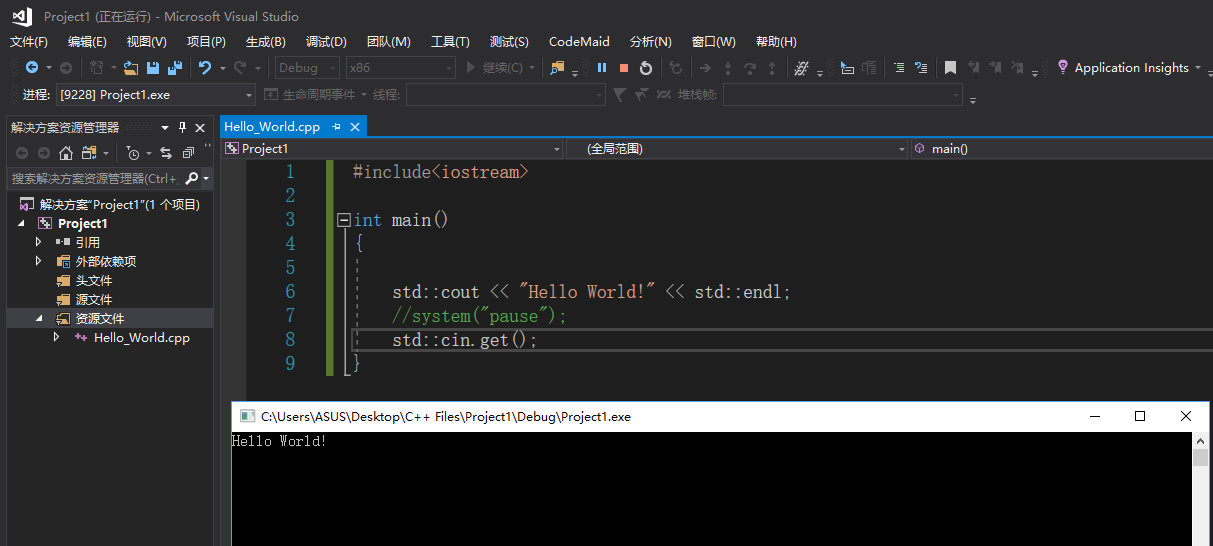Open the (全局范围) global scope dropdown
This screenshot has width=1213, height=546.
coord(902,149)
